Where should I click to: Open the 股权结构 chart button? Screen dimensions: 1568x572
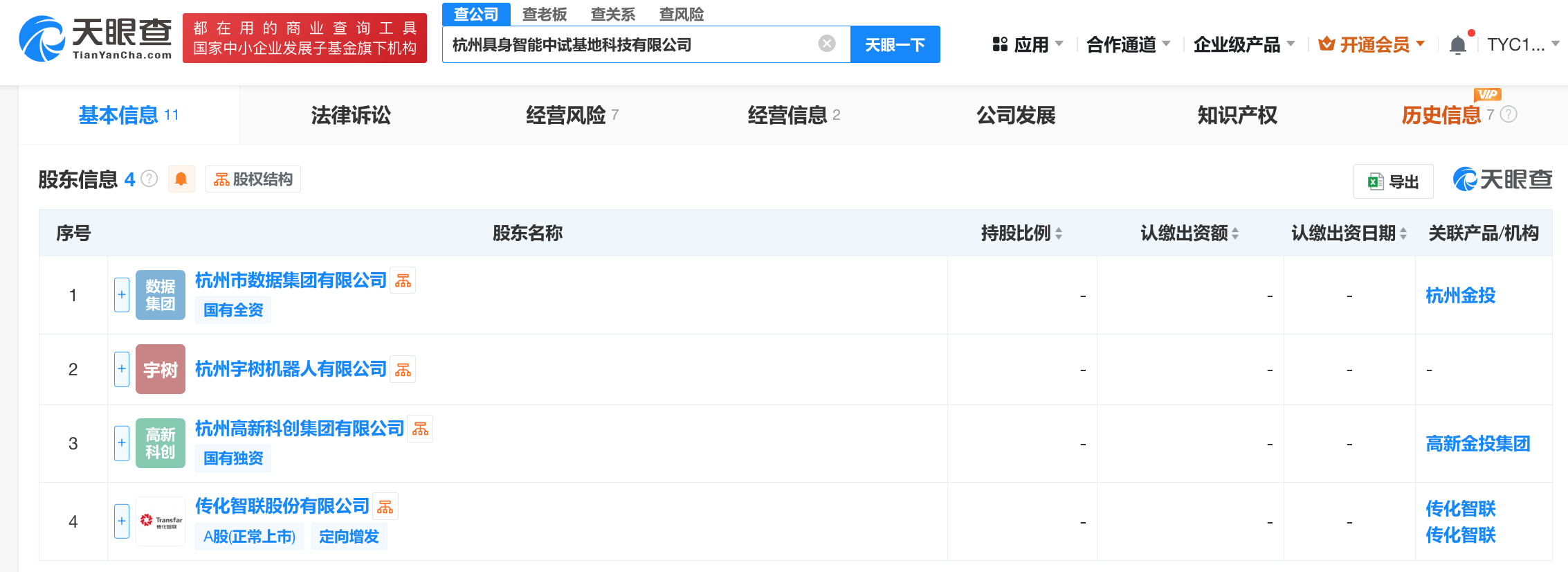coord(253,179)
